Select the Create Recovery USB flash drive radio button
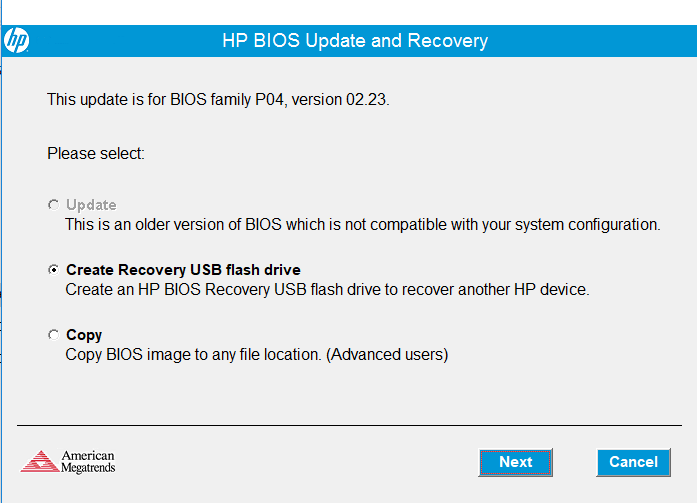Image resolution: width=697 pixels, height=503 pixels. [x=53, y=270]
